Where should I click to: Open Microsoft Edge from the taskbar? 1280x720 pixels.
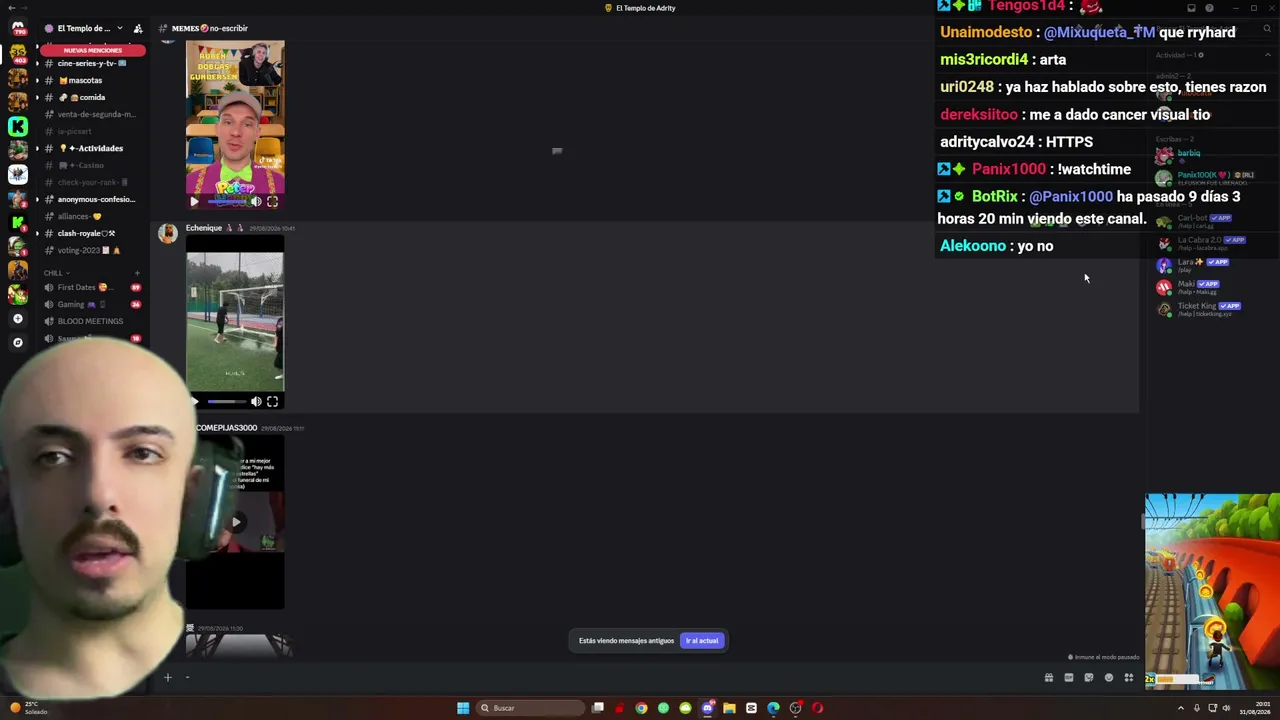(x=773, y=708)
